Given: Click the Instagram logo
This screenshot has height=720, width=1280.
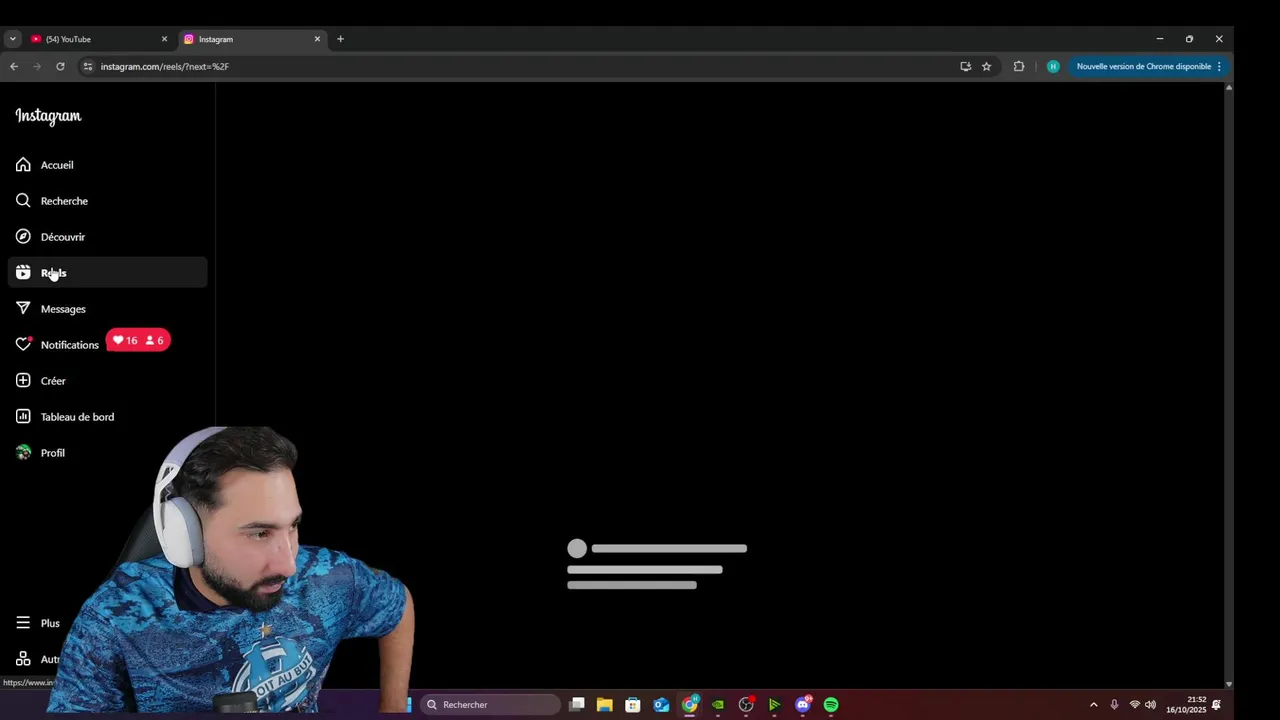Looking at the screenshot, I should click(x=48, y=116).
